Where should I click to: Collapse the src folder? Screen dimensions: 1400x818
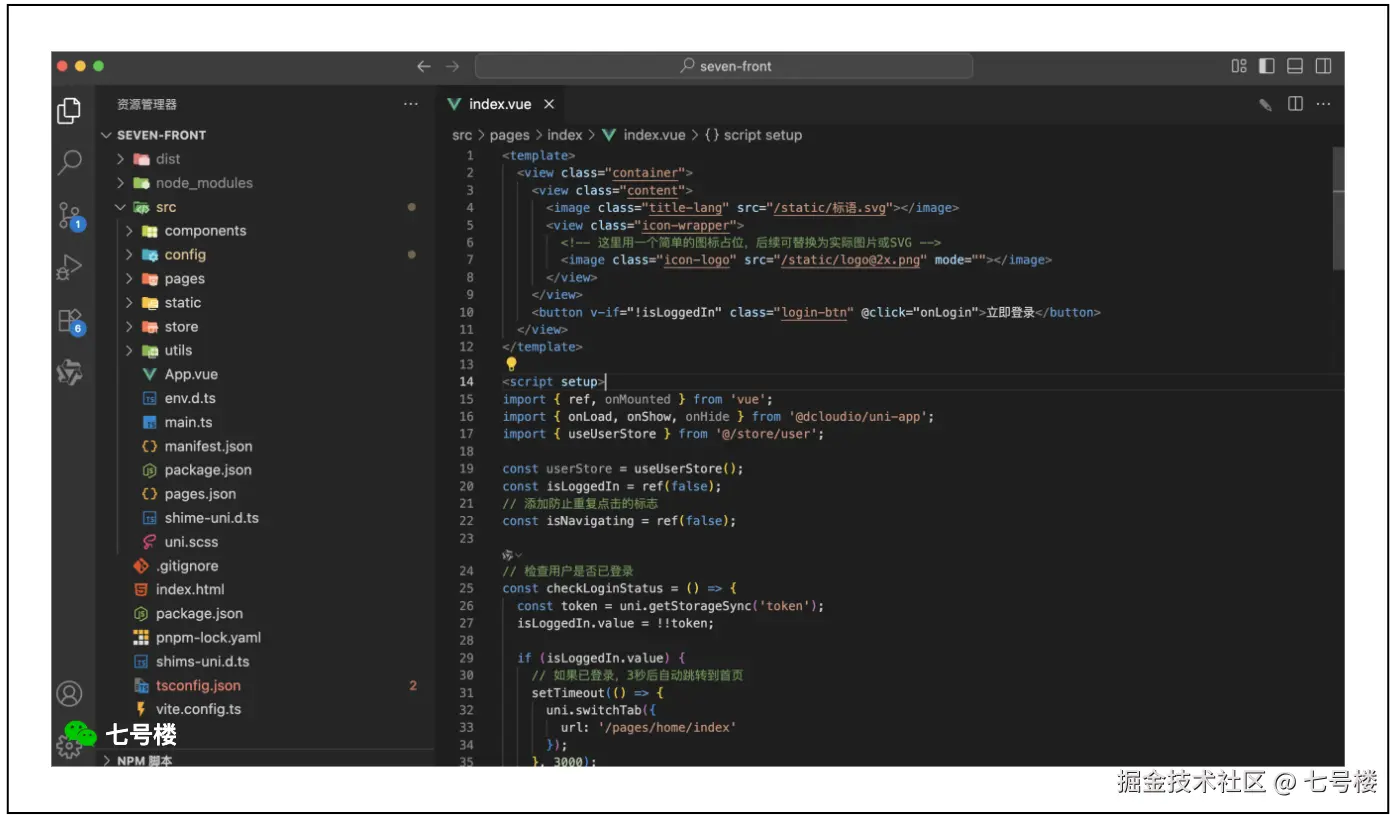[x=166, y=207]
